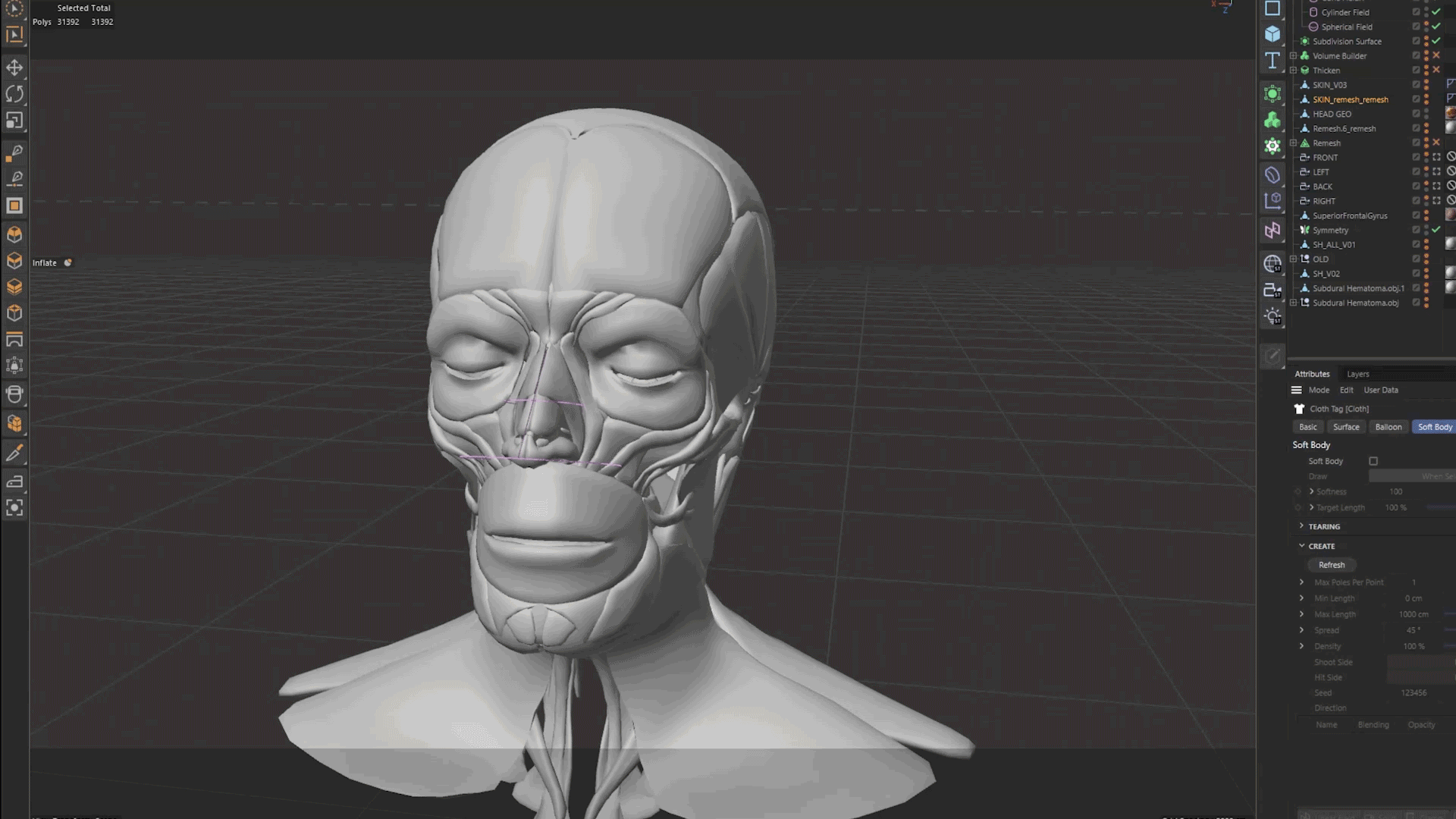This screenshot has width=1456, height=819.
Task: Click the HEAD GEO material tag swatch
Action: (x=1450, y=114)
